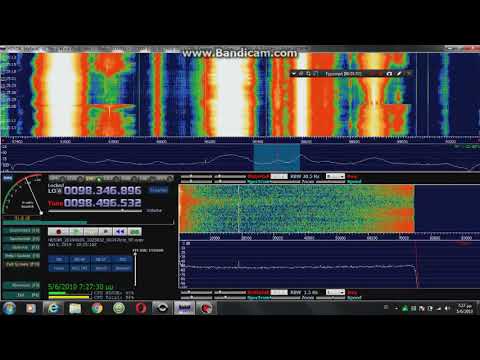
Task: Click the ExtIO button beside the LO frequency
Action: 158,190
